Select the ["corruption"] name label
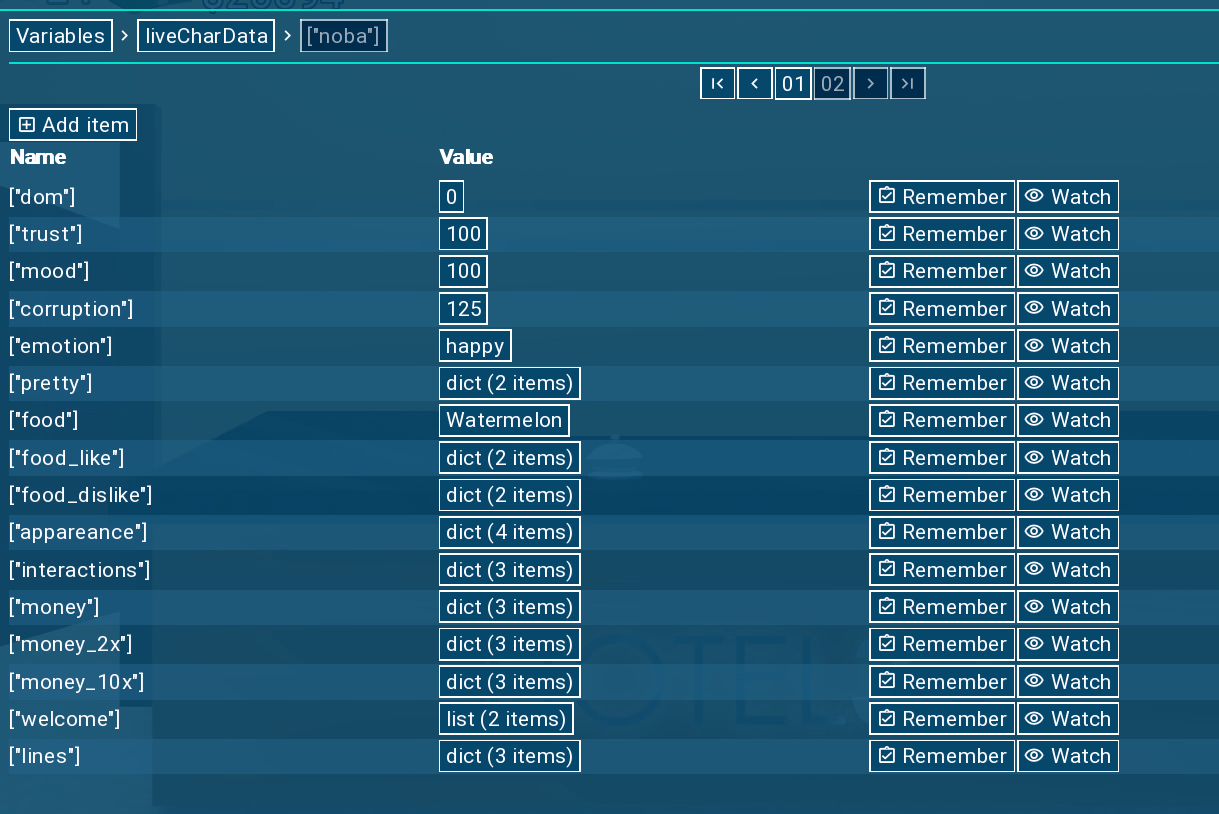 click(x=71, y=309)
